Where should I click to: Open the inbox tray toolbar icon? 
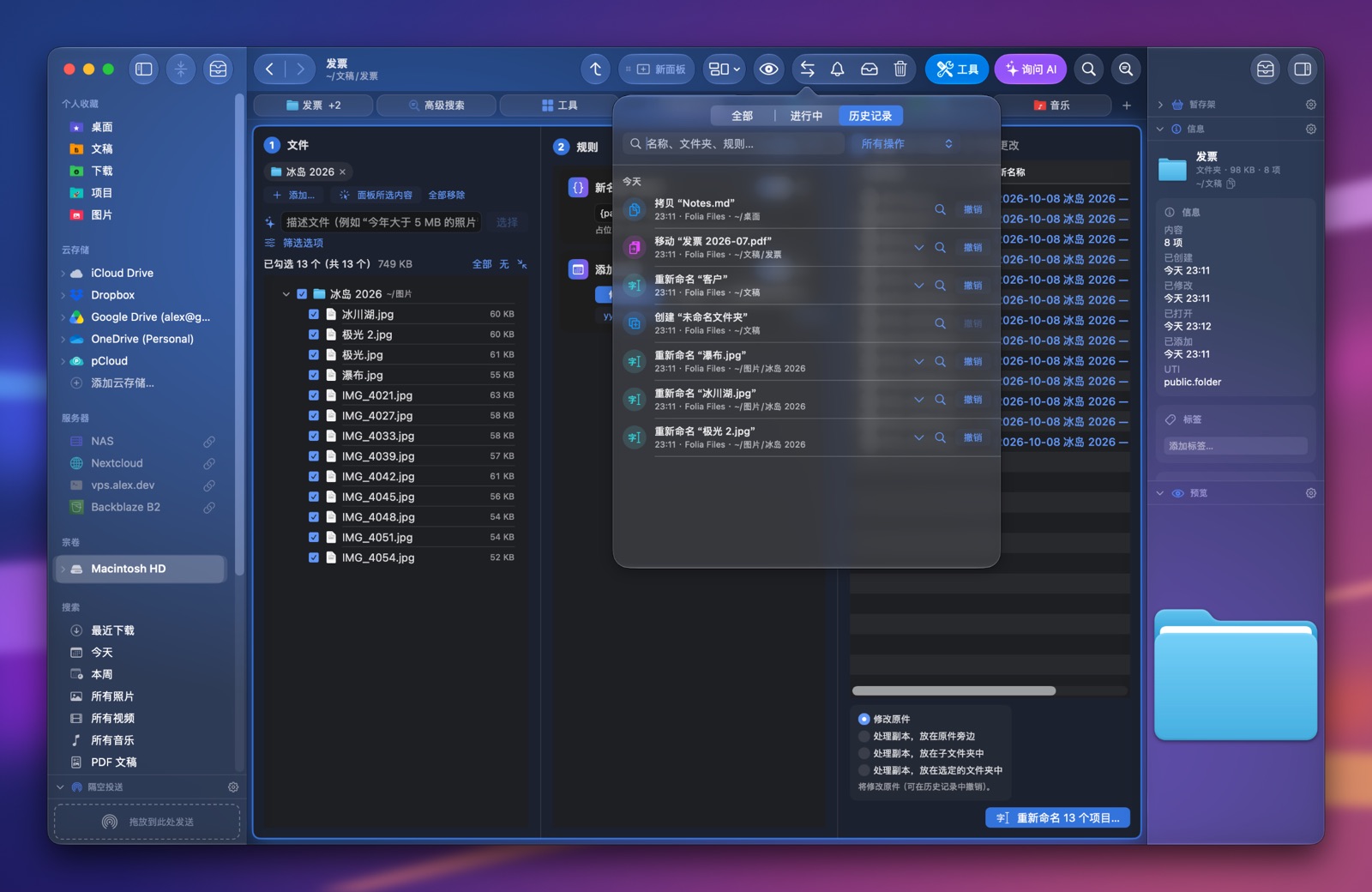(869, 69)
